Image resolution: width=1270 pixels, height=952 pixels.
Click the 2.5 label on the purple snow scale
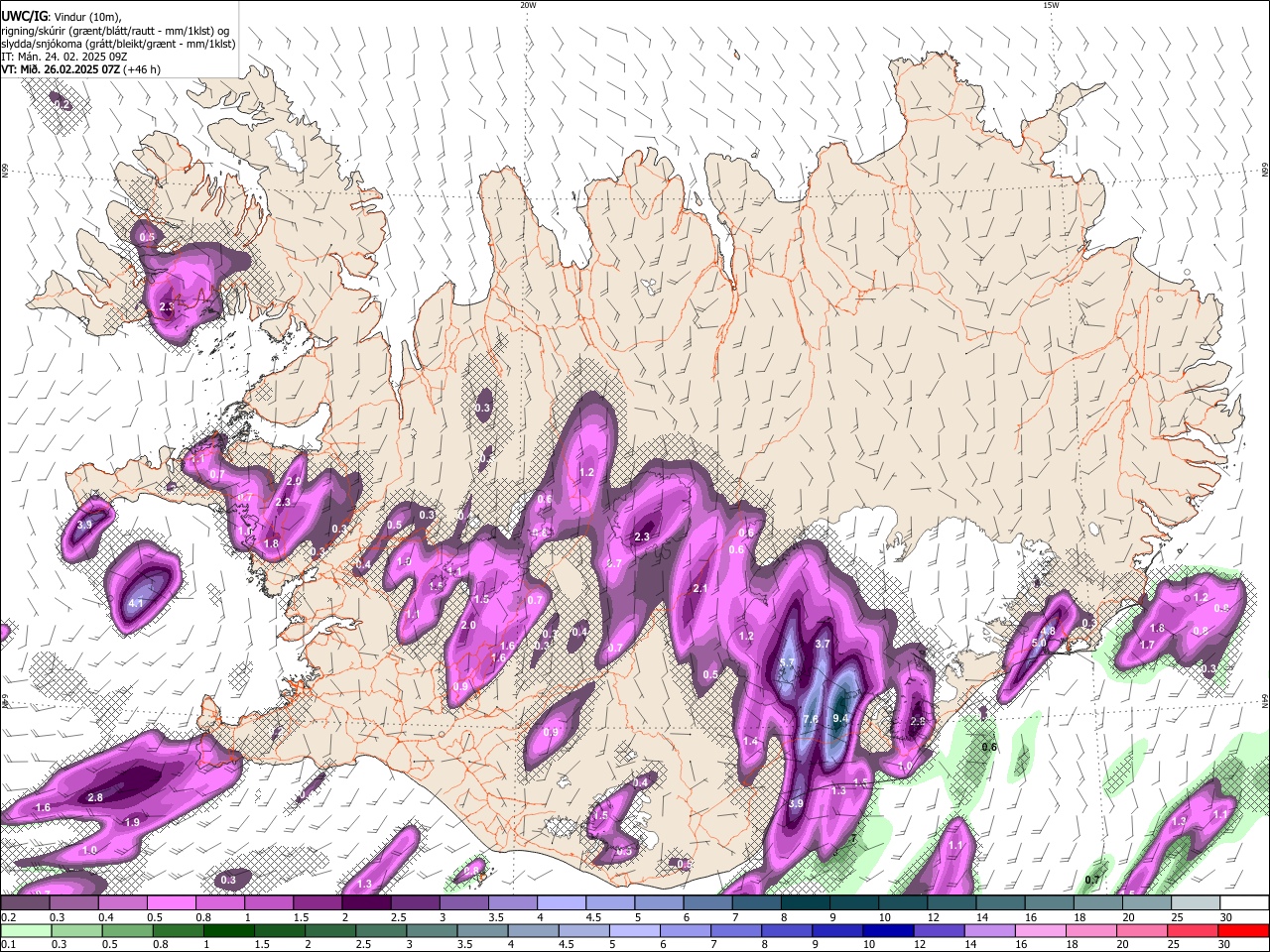pos(399,917)
